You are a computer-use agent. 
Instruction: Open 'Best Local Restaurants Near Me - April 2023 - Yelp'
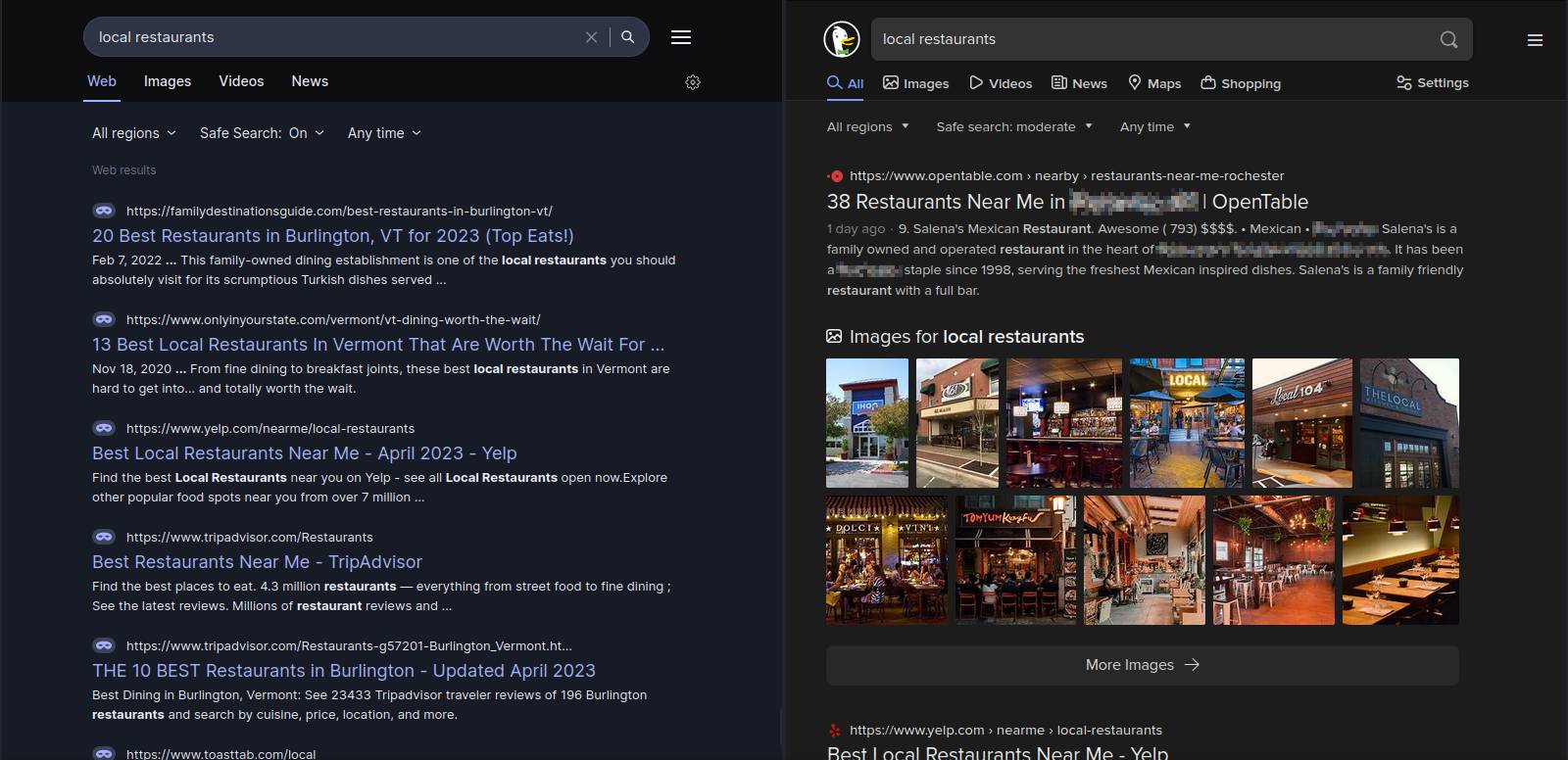click(305, 453)
